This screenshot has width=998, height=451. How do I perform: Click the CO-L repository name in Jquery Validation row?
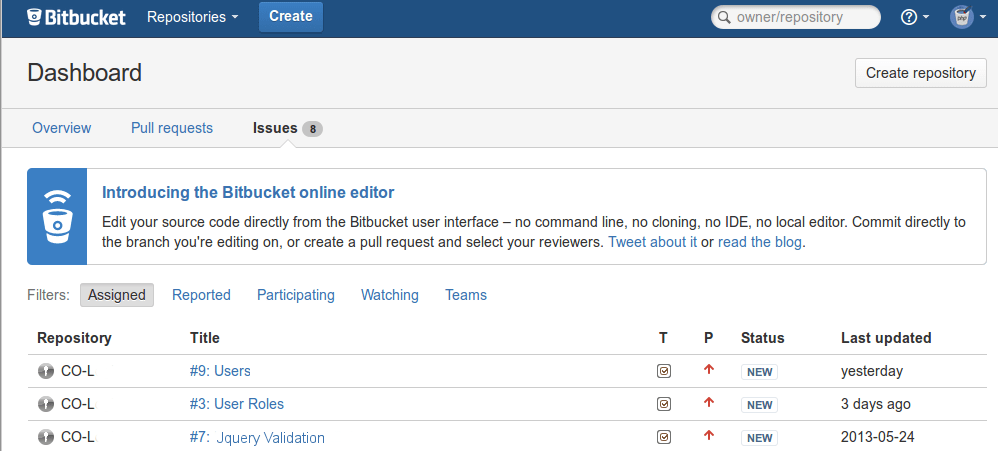78,437
